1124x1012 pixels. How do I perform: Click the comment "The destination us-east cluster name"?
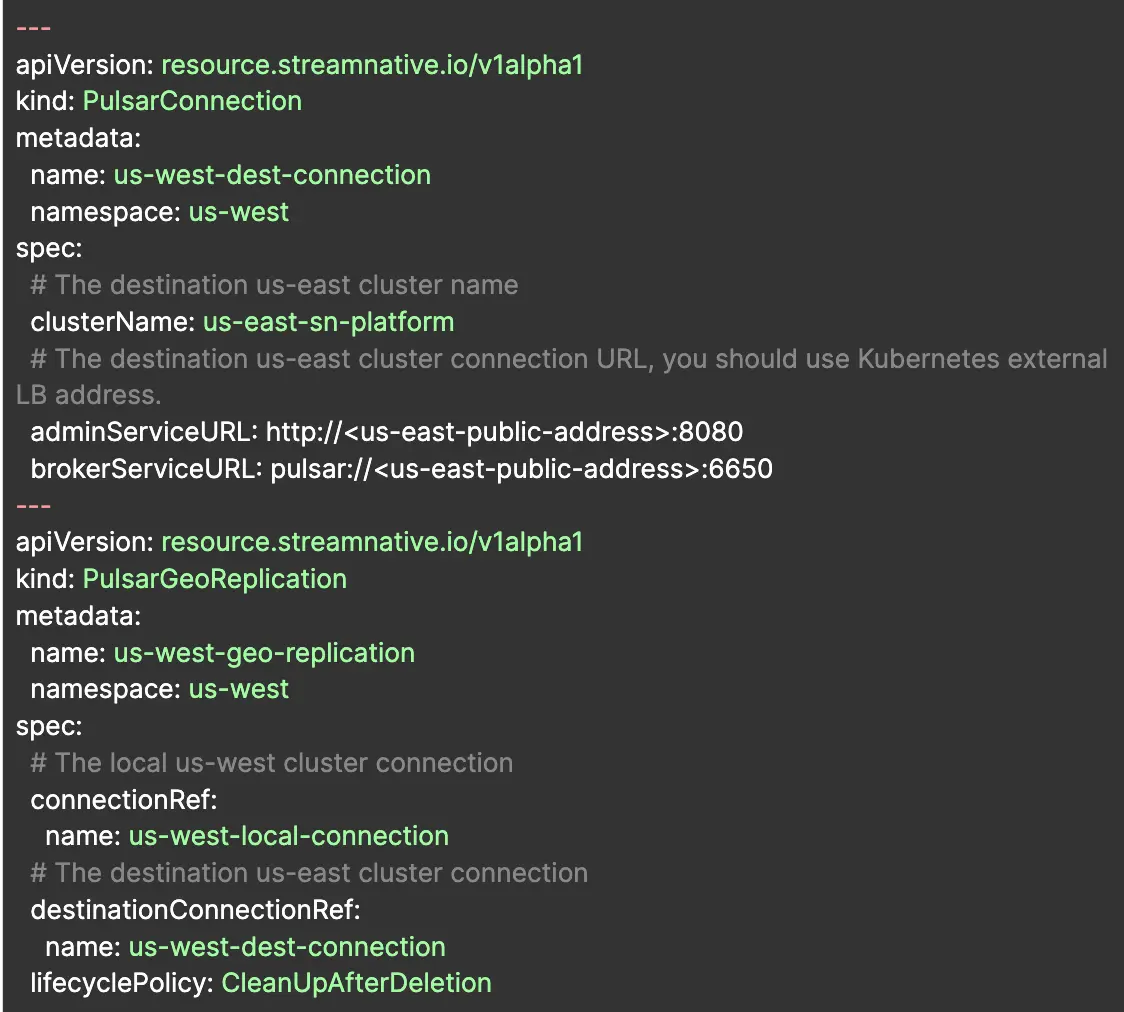(x=275, y=285)
